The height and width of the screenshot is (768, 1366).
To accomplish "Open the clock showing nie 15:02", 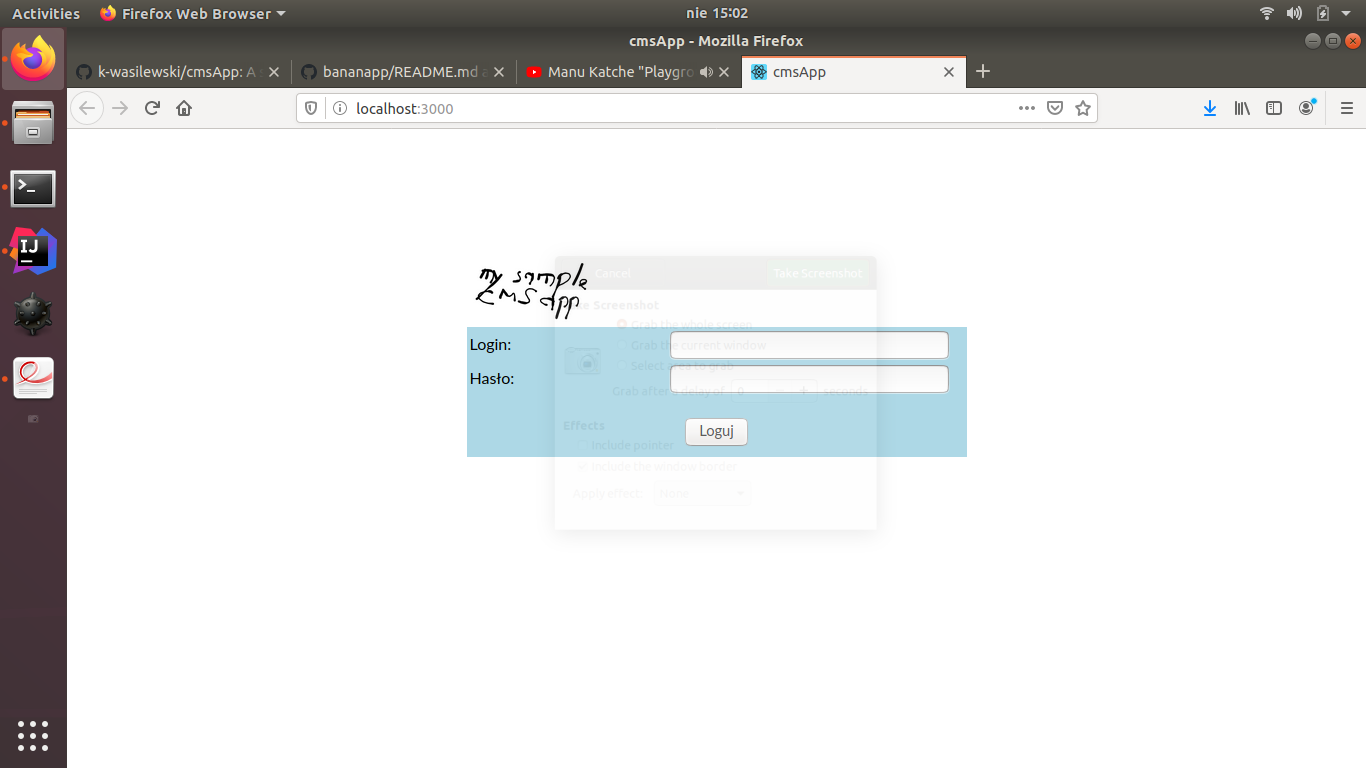I will pos(717,13).
